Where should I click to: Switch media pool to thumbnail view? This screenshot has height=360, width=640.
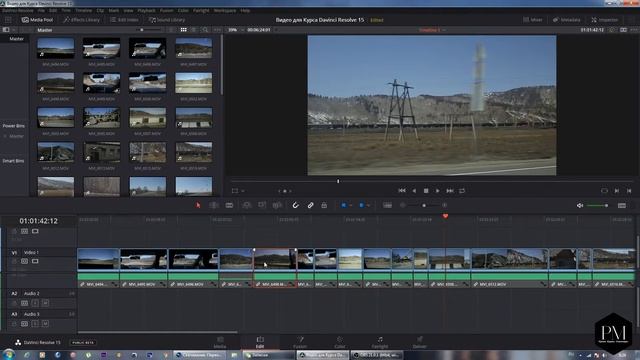184,30
